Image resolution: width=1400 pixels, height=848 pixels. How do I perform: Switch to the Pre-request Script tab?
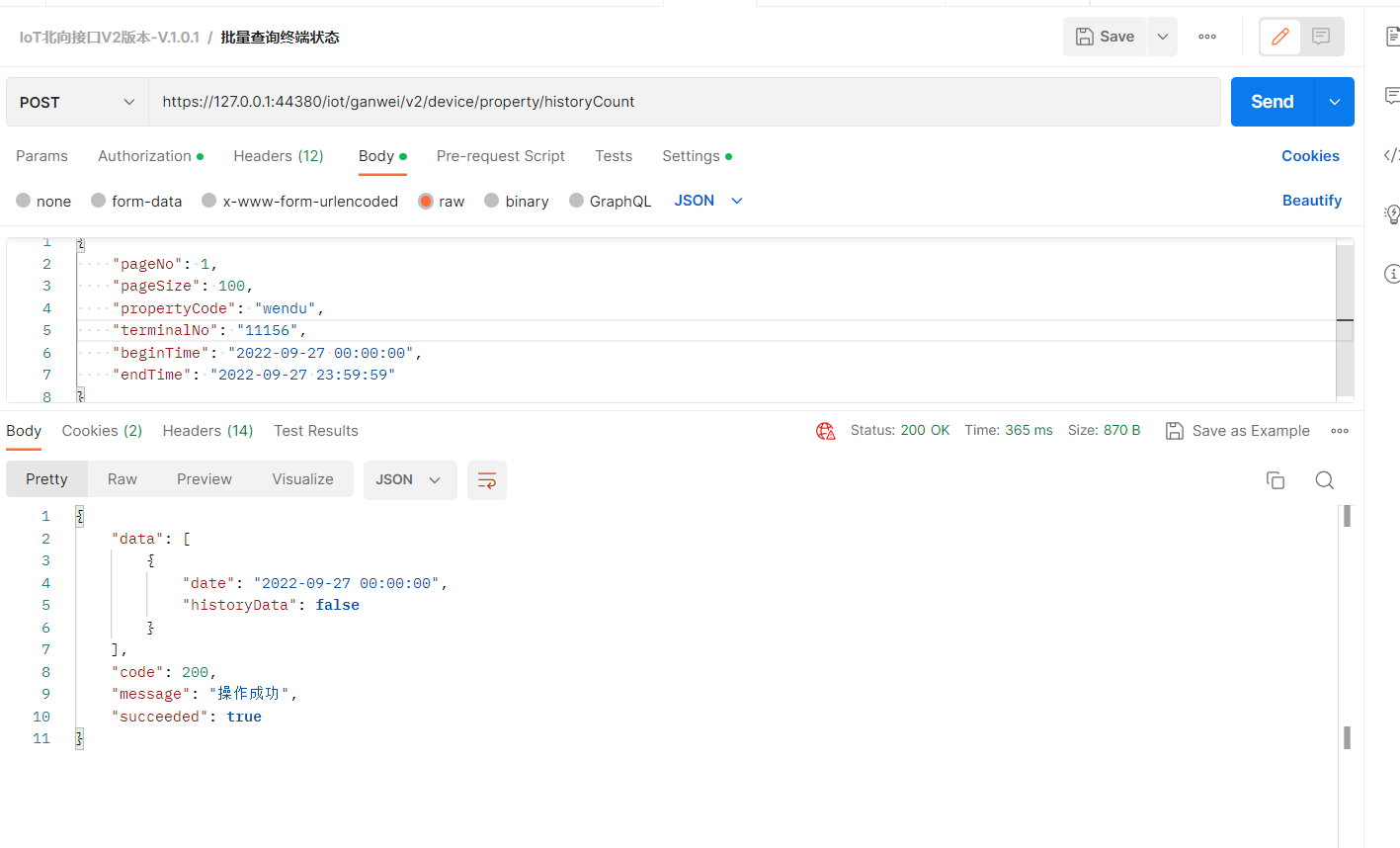(x=500, y=156)
